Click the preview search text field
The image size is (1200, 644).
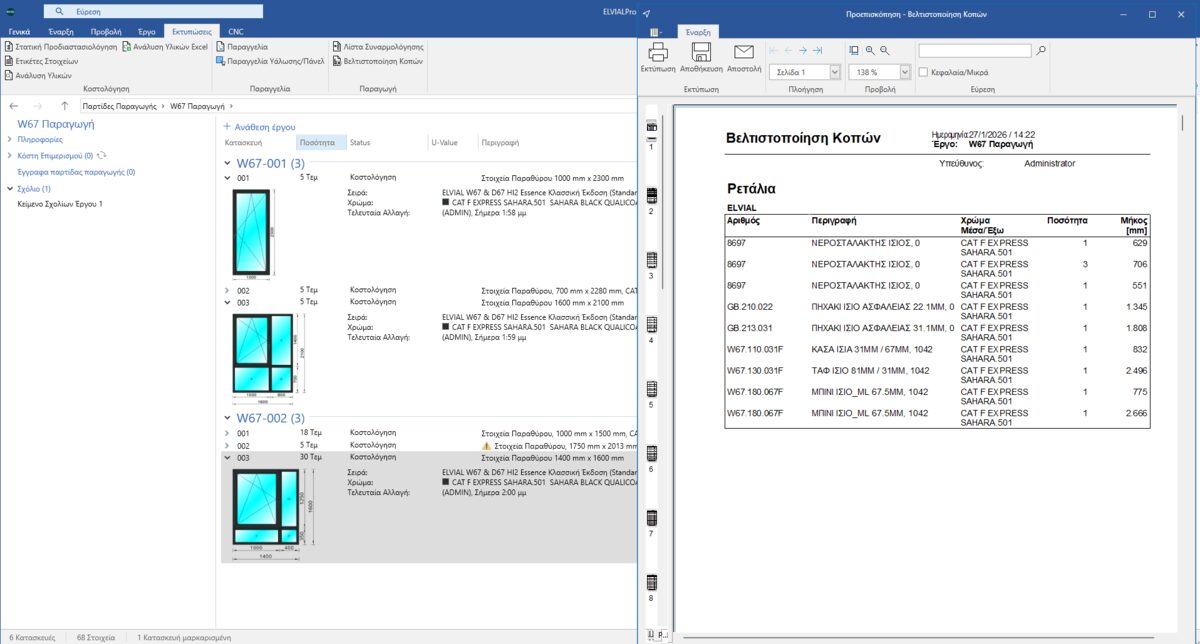pos(974,50)
